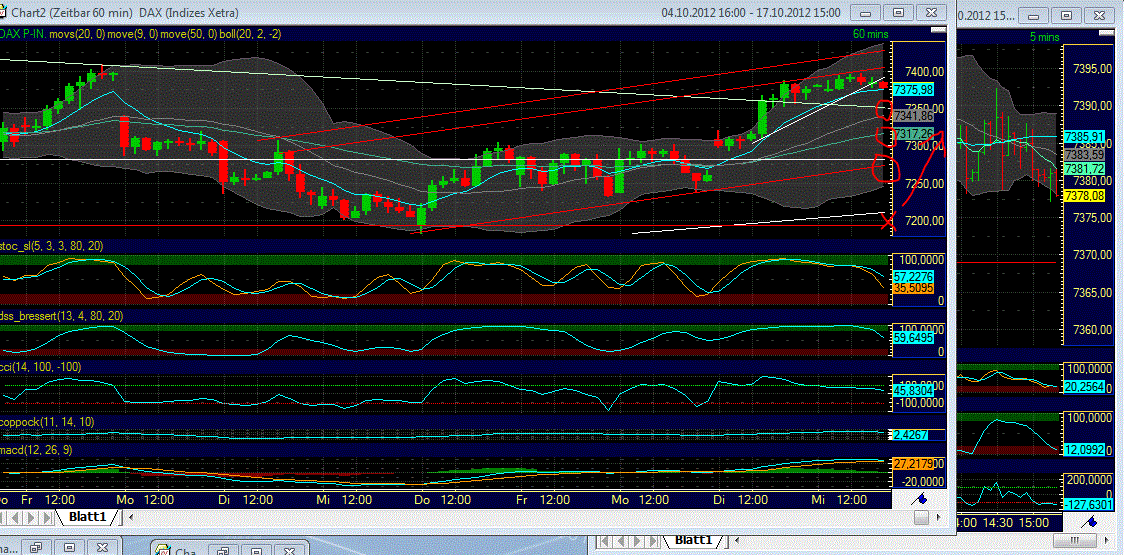Click the Chart2 horizontal scrollbar thumb

click(x=921, y=517)
